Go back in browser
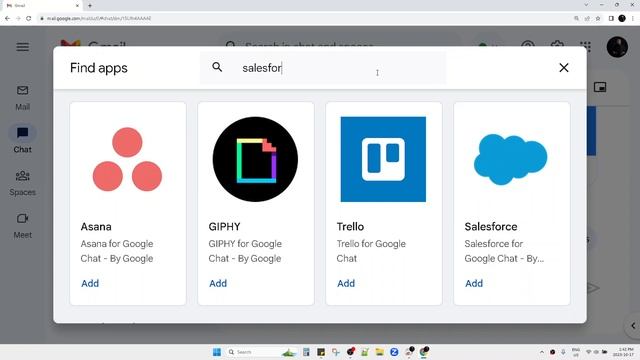Viewport: 640px width, 360px height. pyautogui.click(x=7, y=18)
